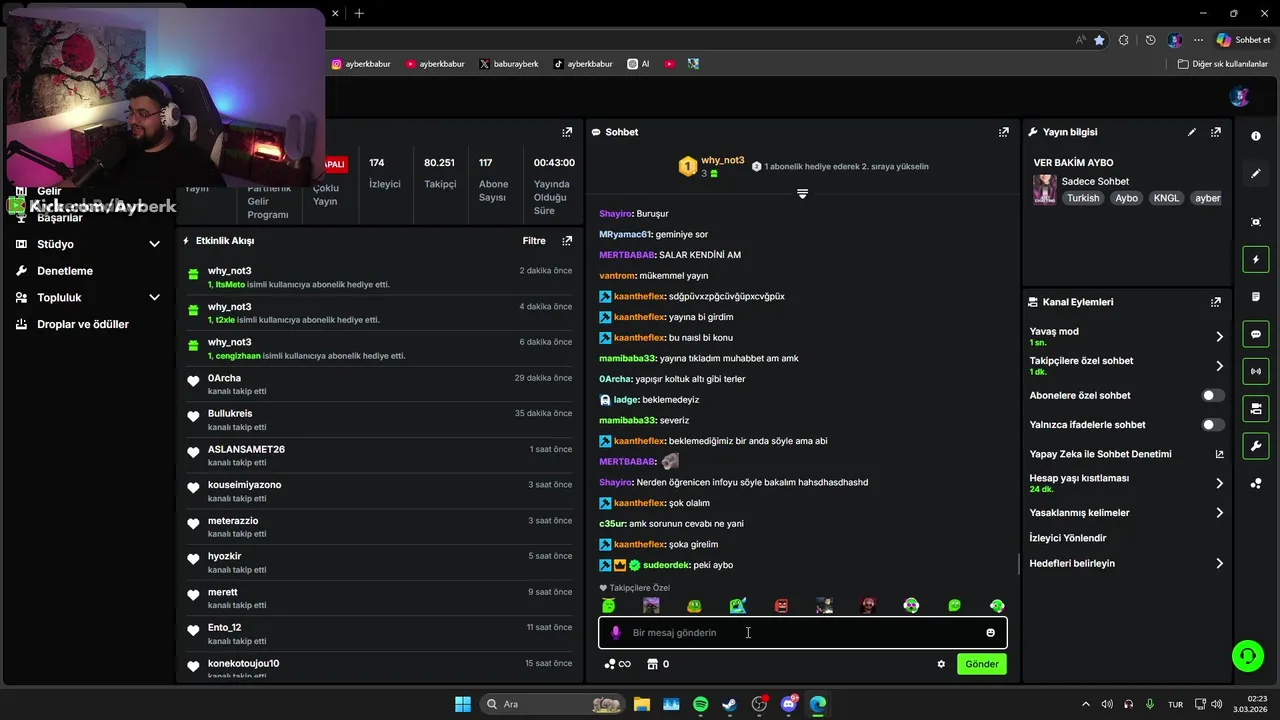Click the red angry face emote
The width and height of the screenshot is (1280, 720).
click(781, 606)
